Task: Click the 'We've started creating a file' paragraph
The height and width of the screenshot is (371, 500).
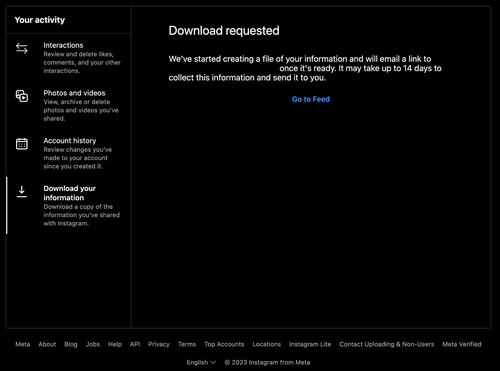Action: coord(305,68)
